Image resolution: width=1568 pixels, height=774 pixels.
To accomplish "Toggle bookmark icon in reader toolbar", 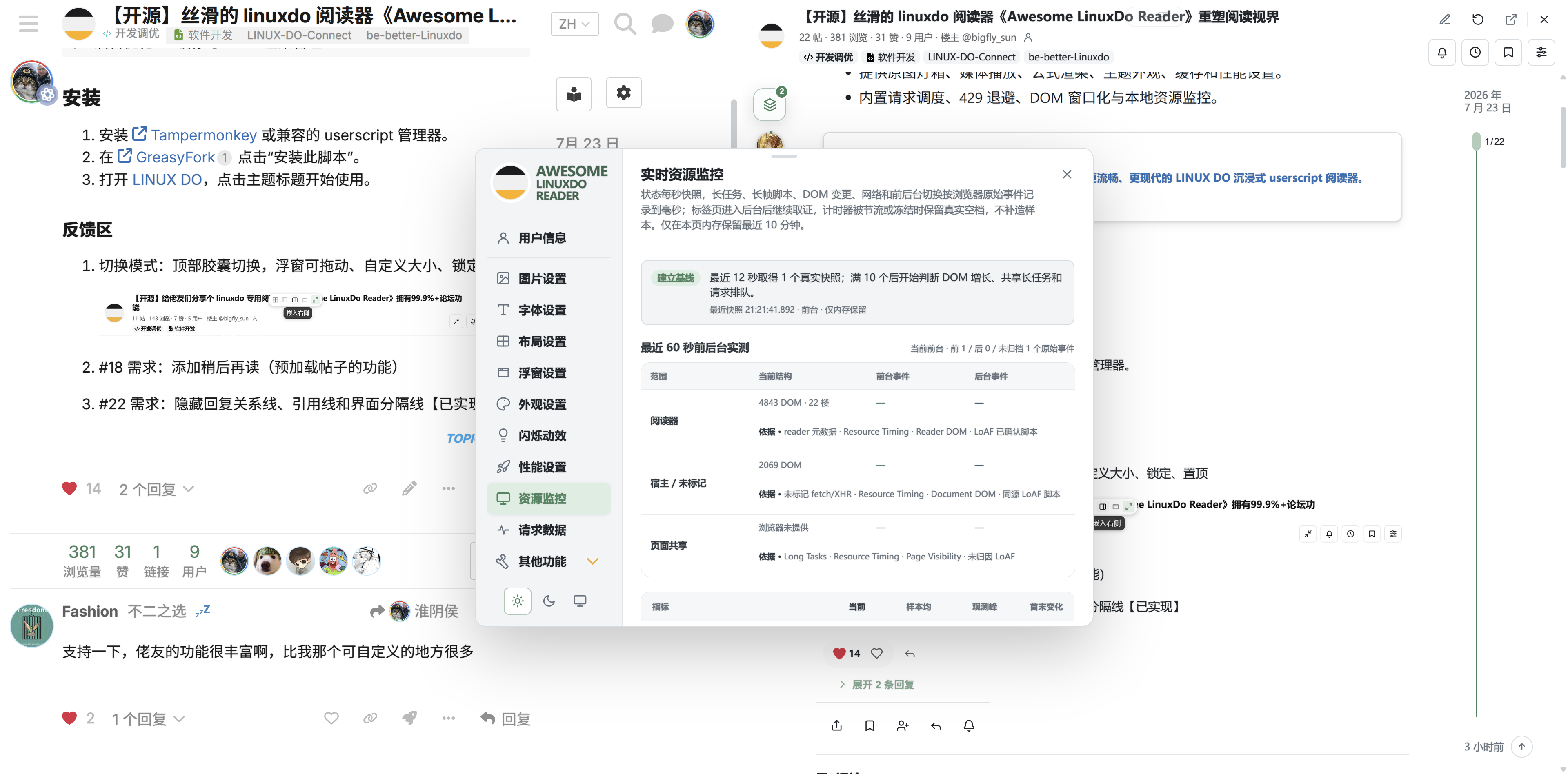I will point(1508,52).
